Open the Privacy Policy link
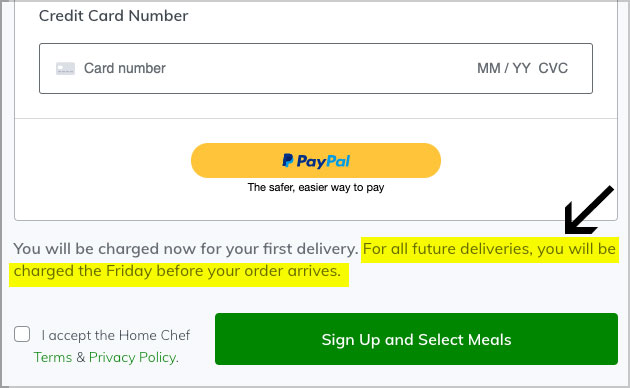The width and height of the screenshot is (630, 388). [x=133, y=357]
